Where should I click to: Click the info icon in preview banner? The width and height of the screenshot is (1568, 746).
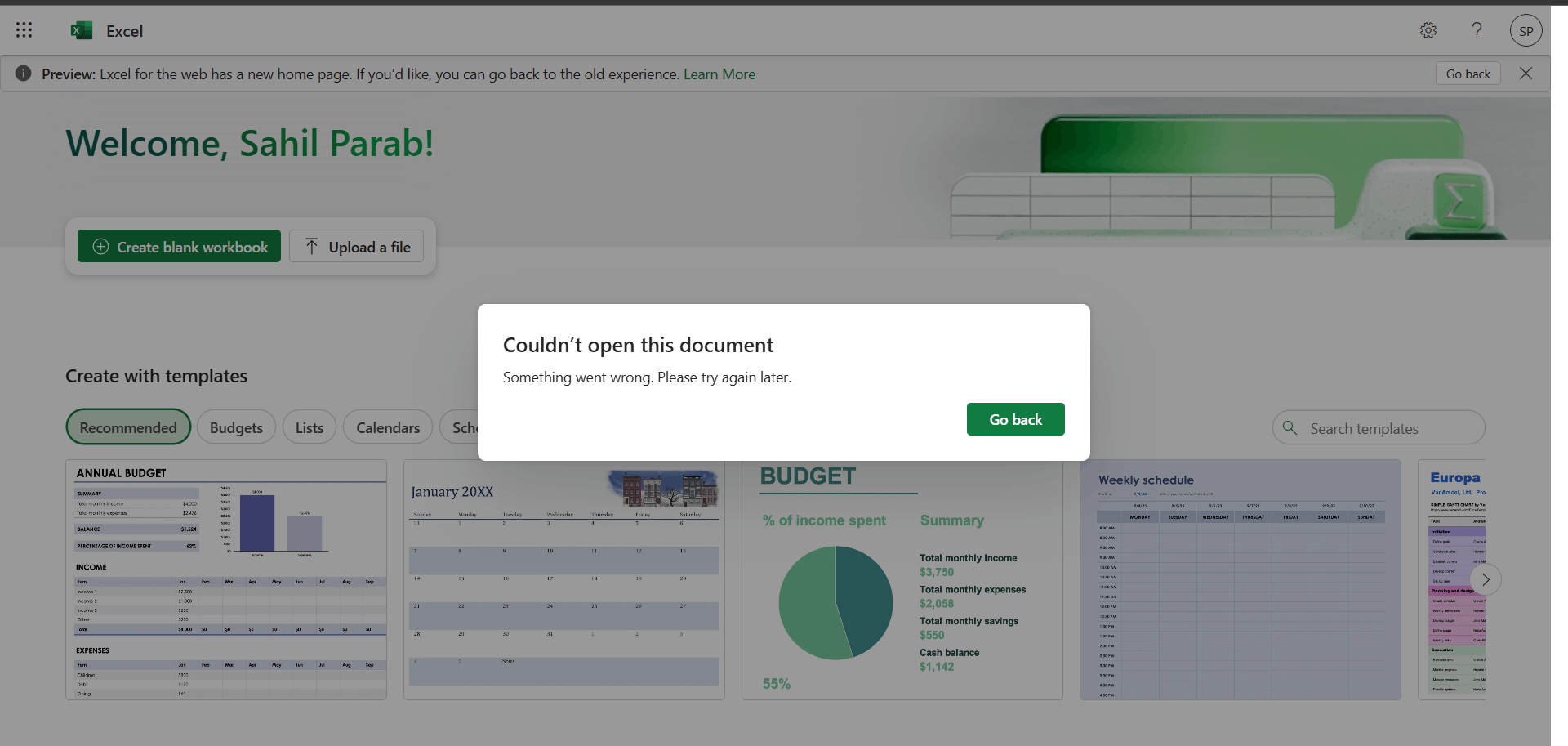[24, 74]
